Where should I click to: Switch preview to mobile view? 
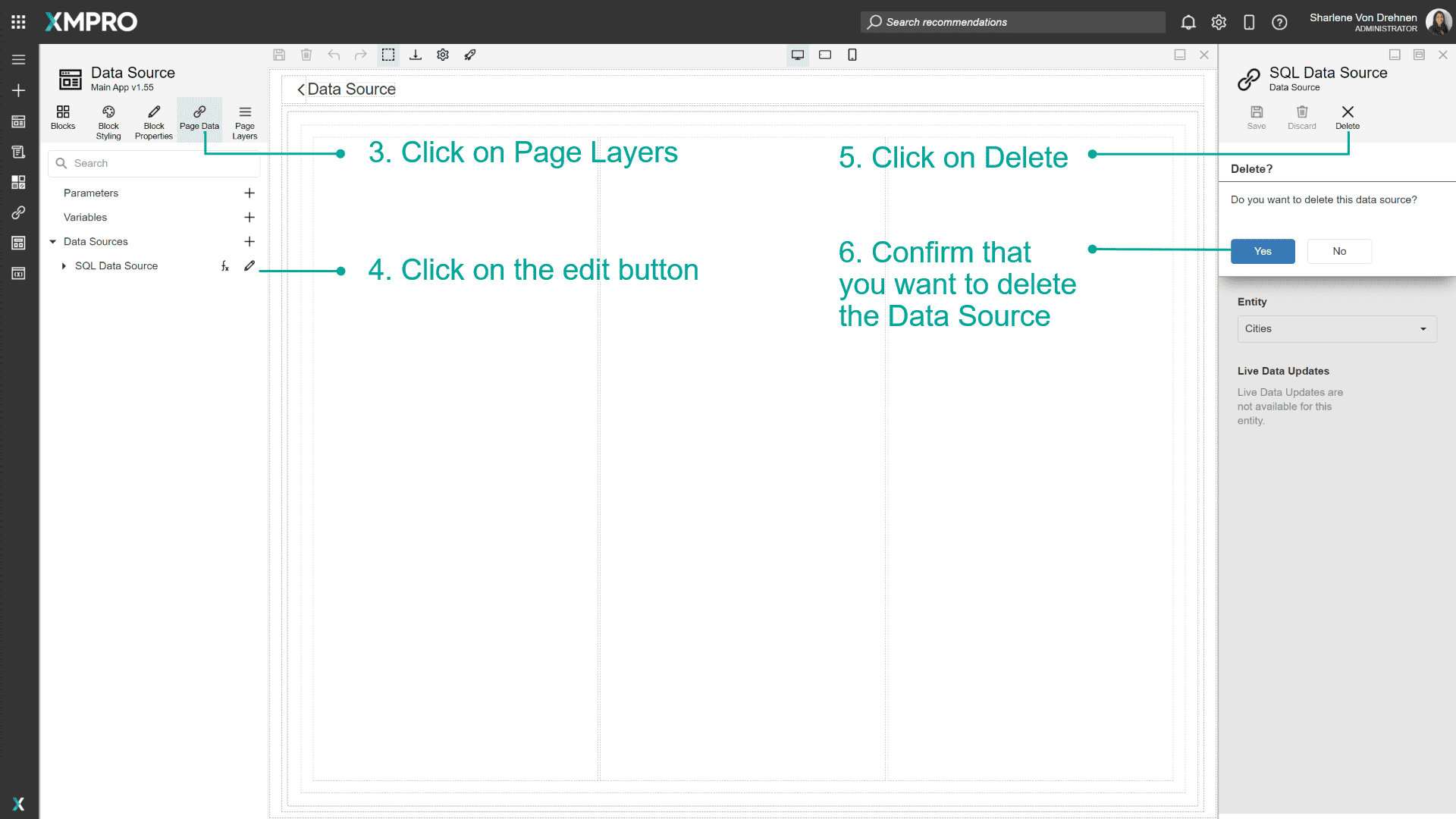(x=852, y=55)
